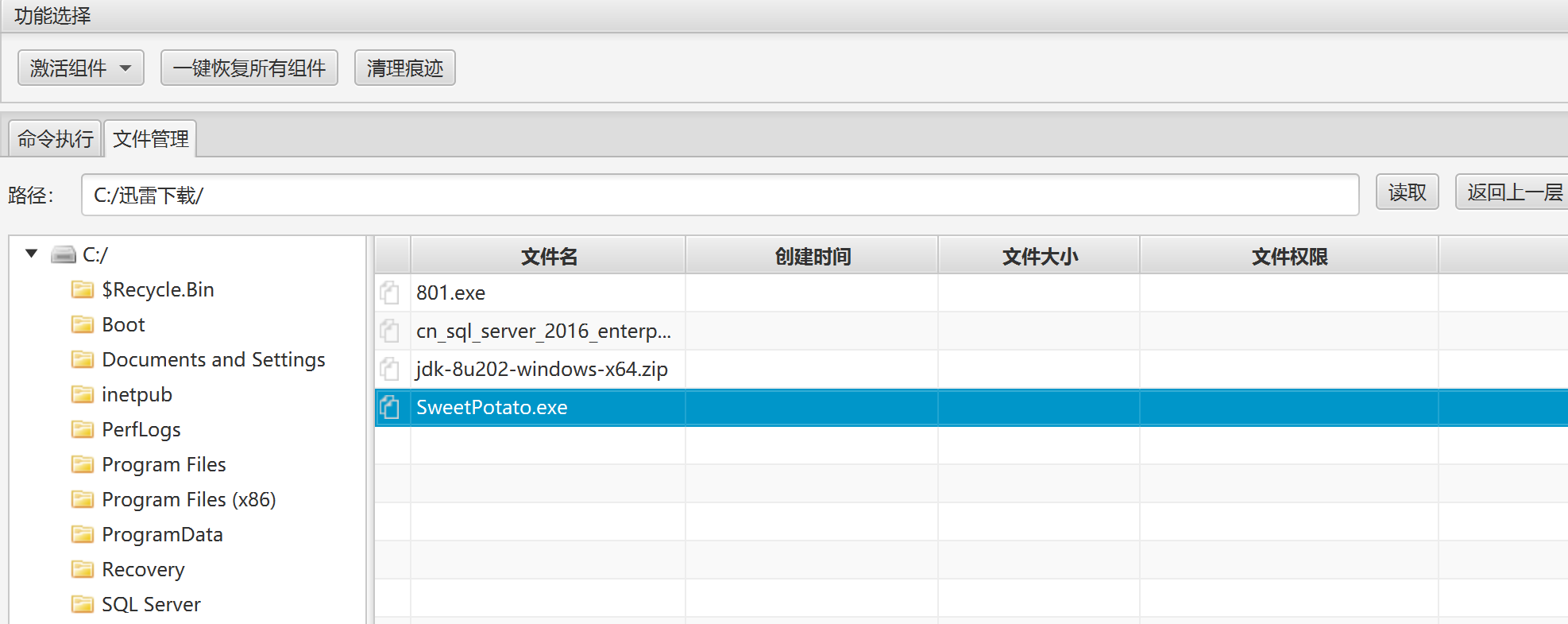Viewport: 1568px width, 624px height.
Task: Go up with 返回上一层 button
Action: [1513, 192]
